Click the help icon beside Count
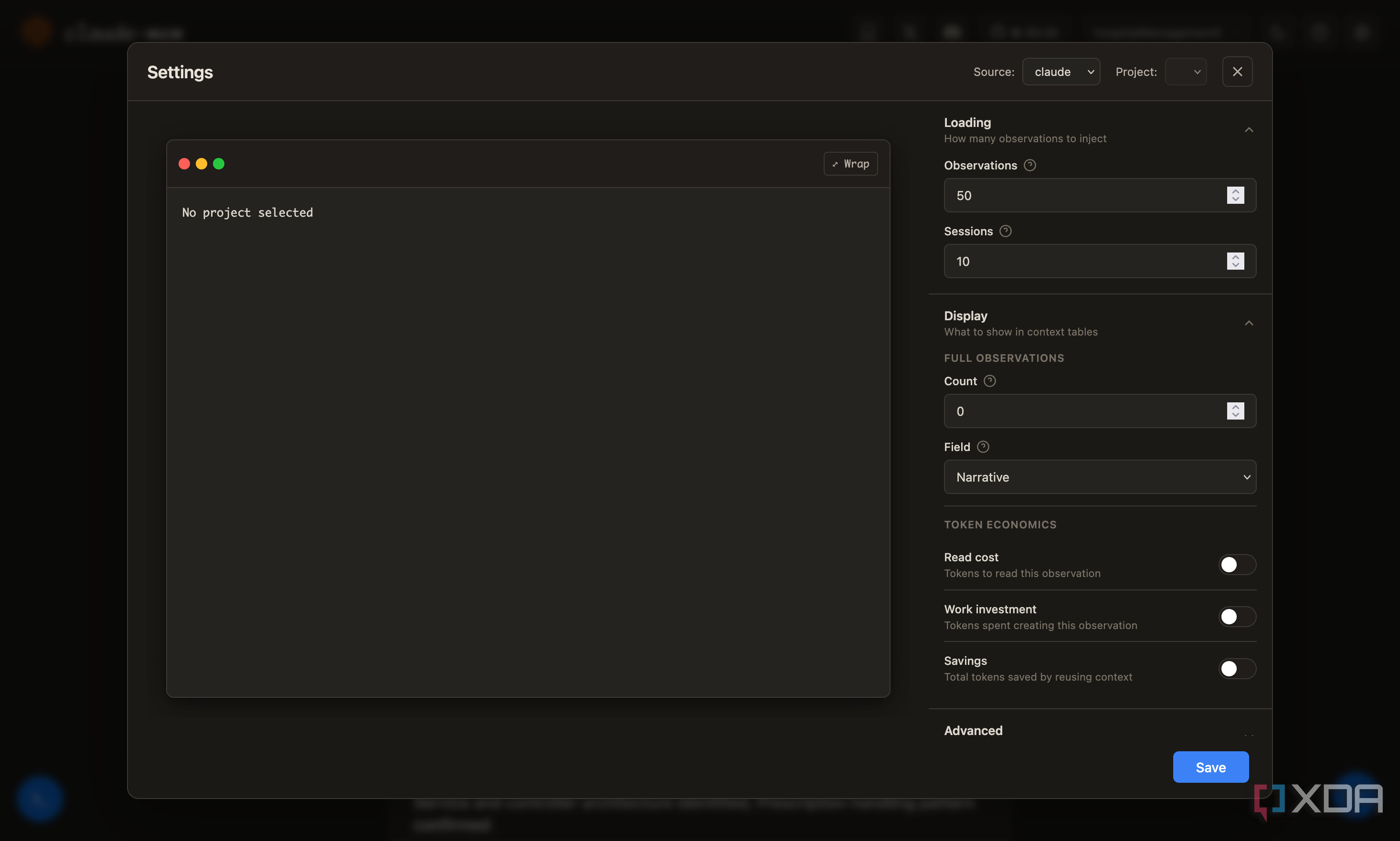 (990, 381)
